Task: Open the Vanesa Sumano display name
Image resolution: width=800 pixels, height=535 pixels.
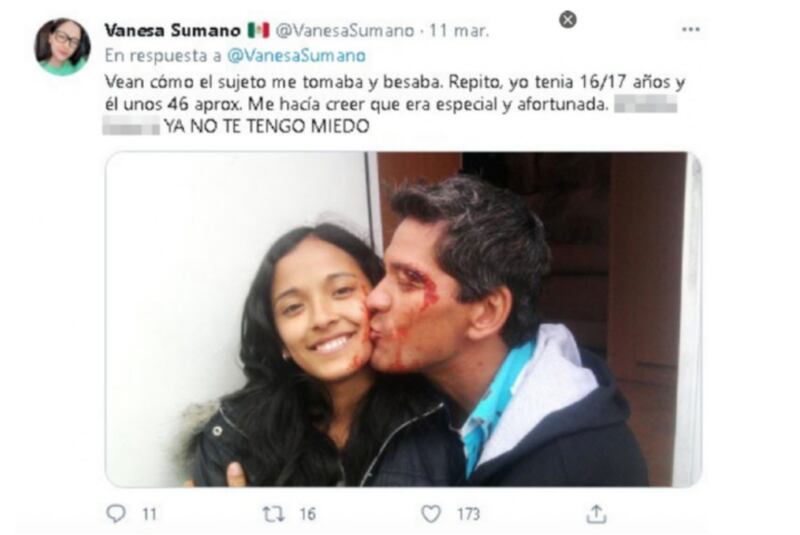Action: pyautogui.click(x=172, y=31)
